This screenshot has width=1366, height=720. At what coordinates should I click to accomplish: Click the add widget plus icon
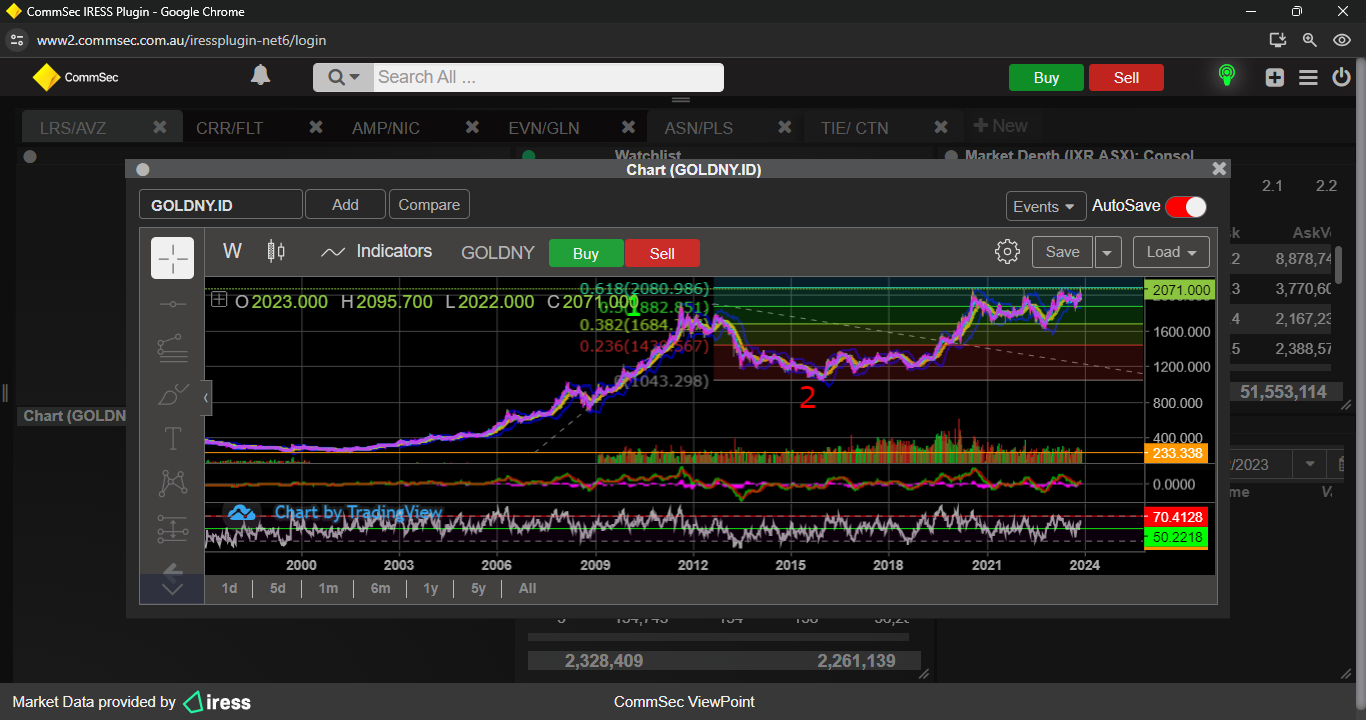point(1274,77)
